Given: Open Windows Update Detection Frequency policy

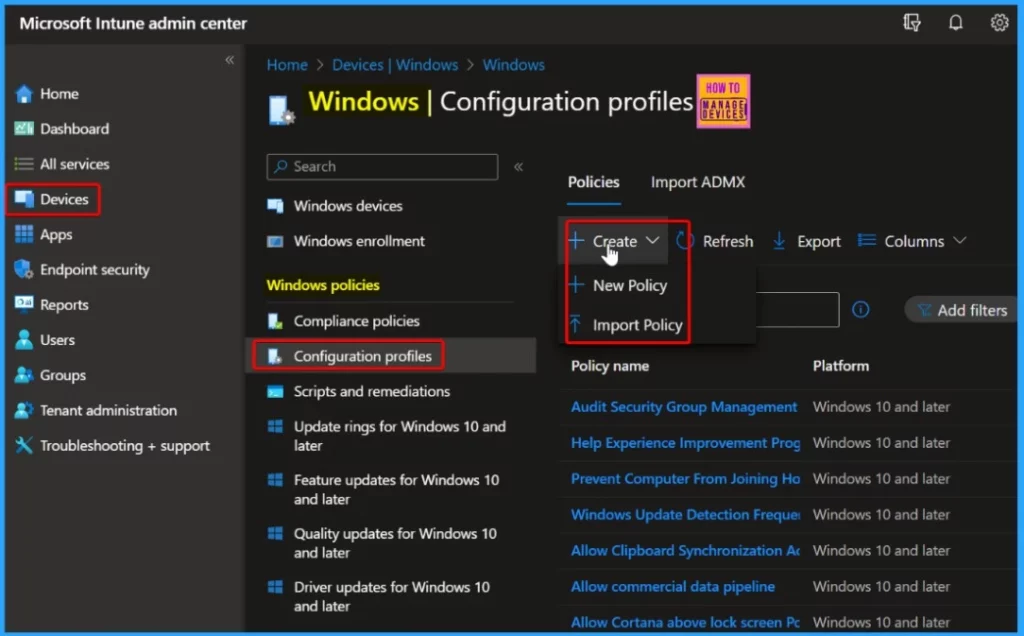Looking at the screenshot, I should pyautogui.click(x=685, y=515).
